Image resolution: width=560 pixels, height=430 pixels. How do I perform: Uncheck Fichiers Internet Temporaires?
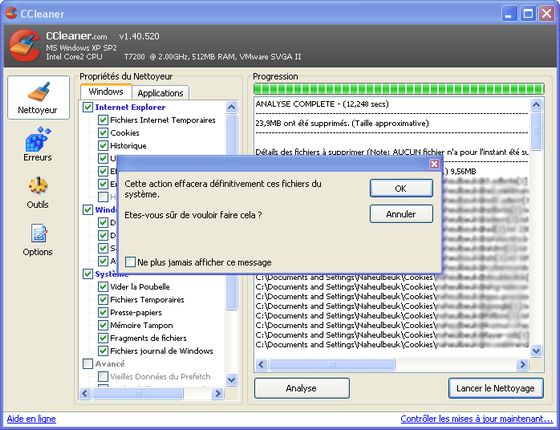click(x=103, y=120)
